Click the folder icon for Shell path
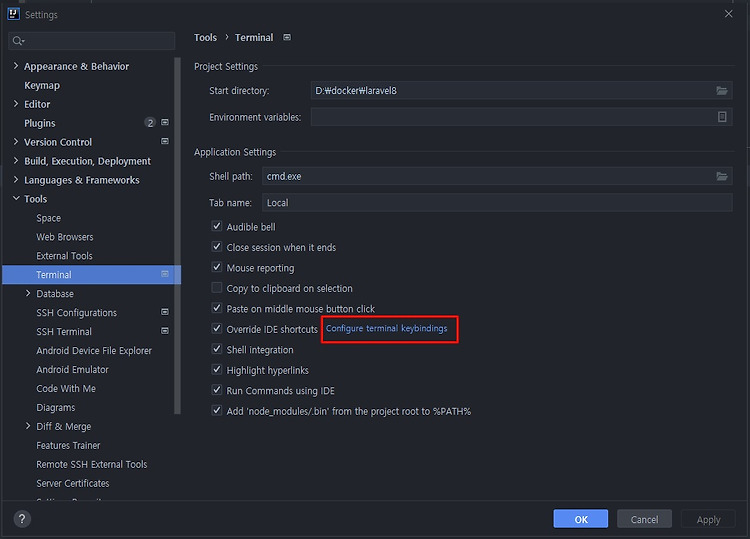Image resolution: width=750 pixels, height=539 pixels. (722, 176)
